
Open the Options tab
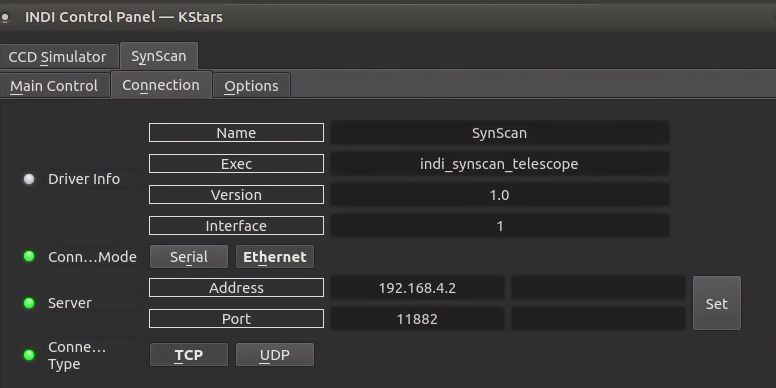click(x=251, y=86)
